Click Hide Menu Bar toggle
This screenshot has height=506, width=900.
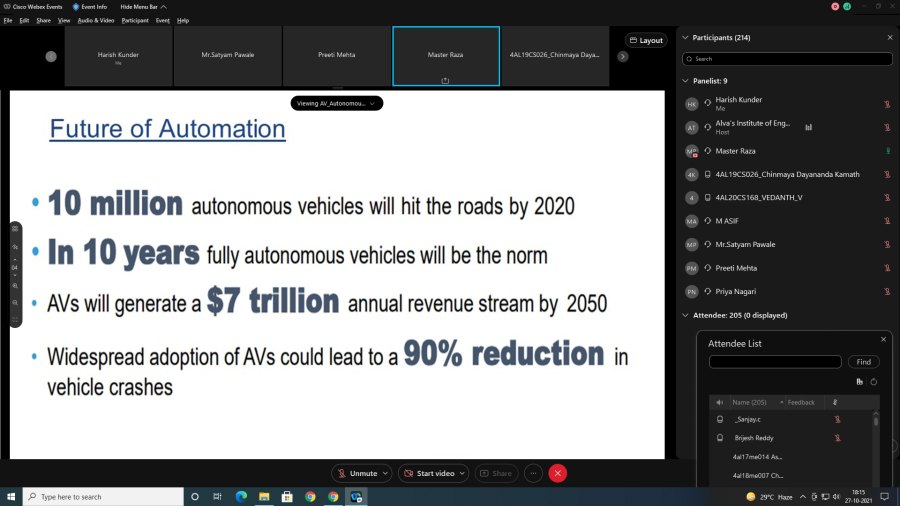point(143,7)
